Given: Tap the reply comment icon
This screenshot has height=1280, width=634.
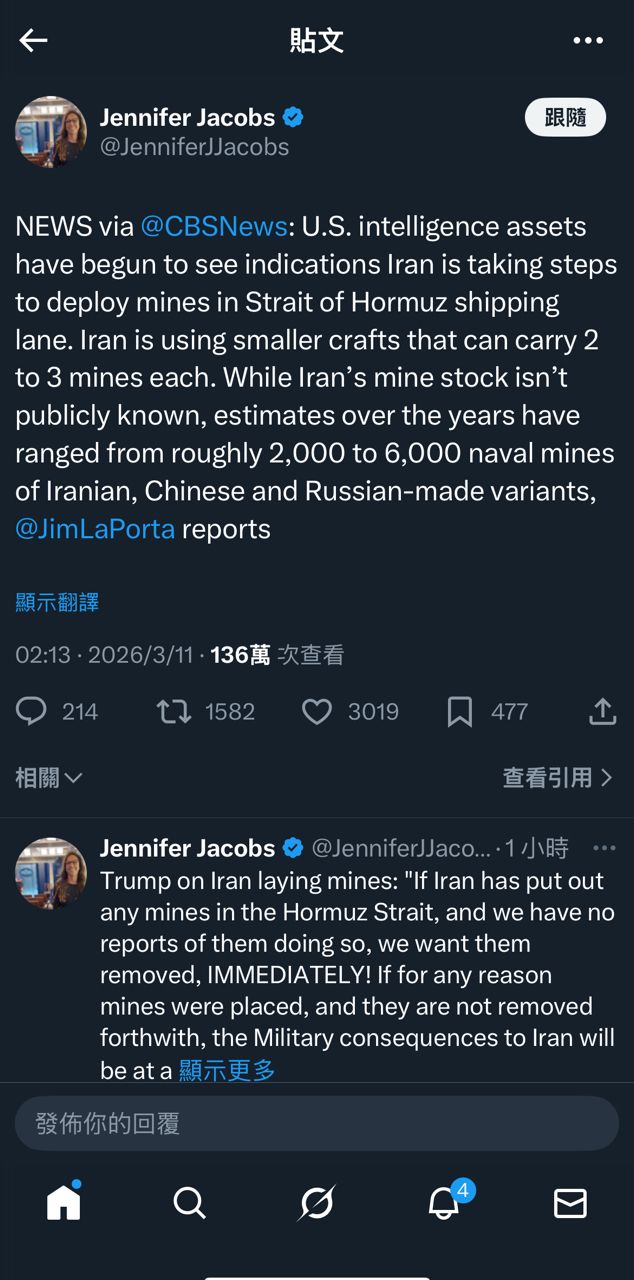Looking at the screenshot, I should point(32,711).
